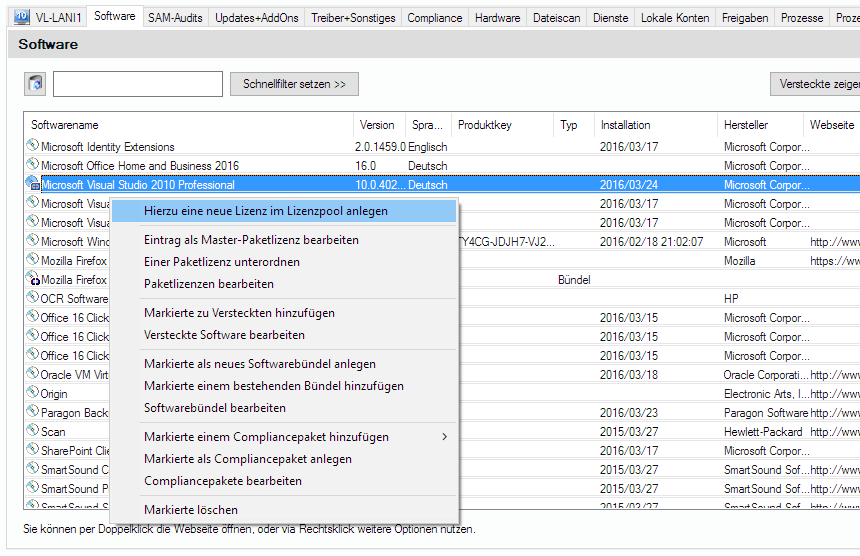Click Paragon Software manufacturer cell
The height and width of the screenshot is (556, 860).
[766, 412]
